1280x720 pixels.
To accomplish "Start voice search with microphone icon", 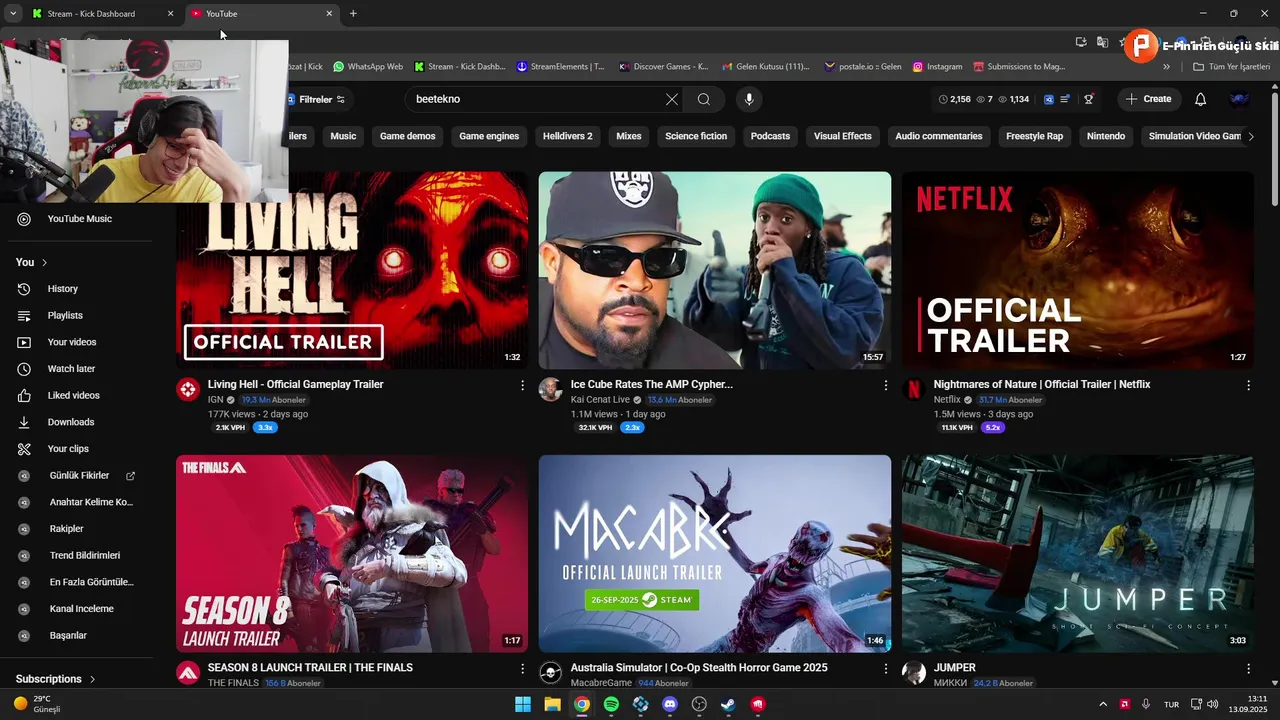I will point(749,99).
